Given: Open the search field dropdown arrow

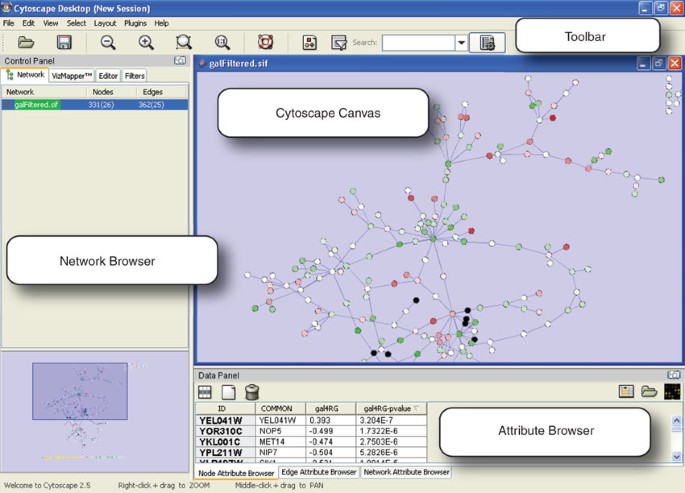Looking at the screenshot, I should [461, 43].
